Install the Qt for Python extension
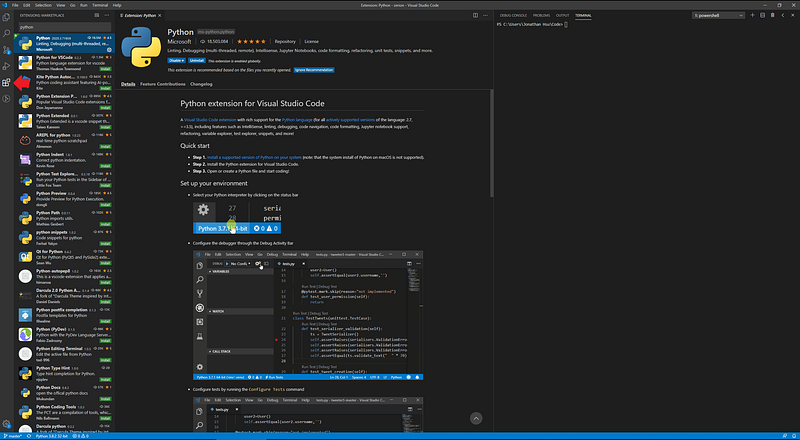800x440 pixels. 106,263
